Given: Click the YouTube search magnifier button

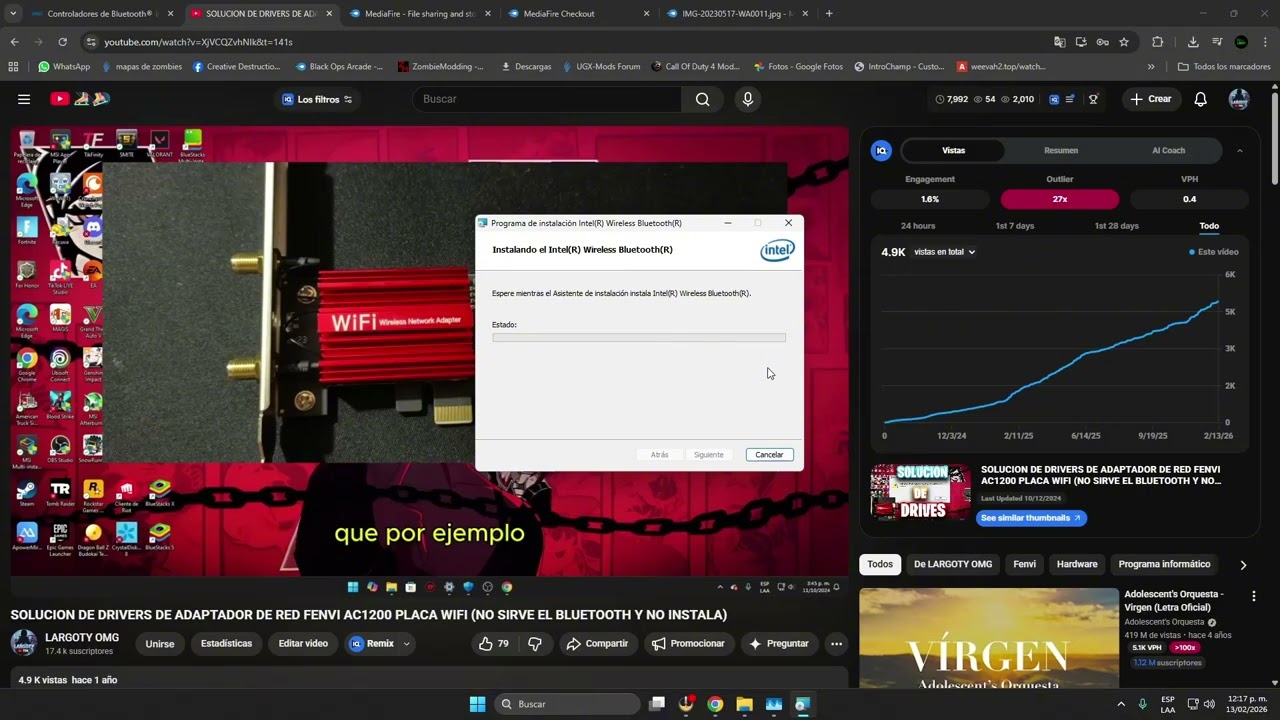Looking at the screenshot, I should 703,99.
